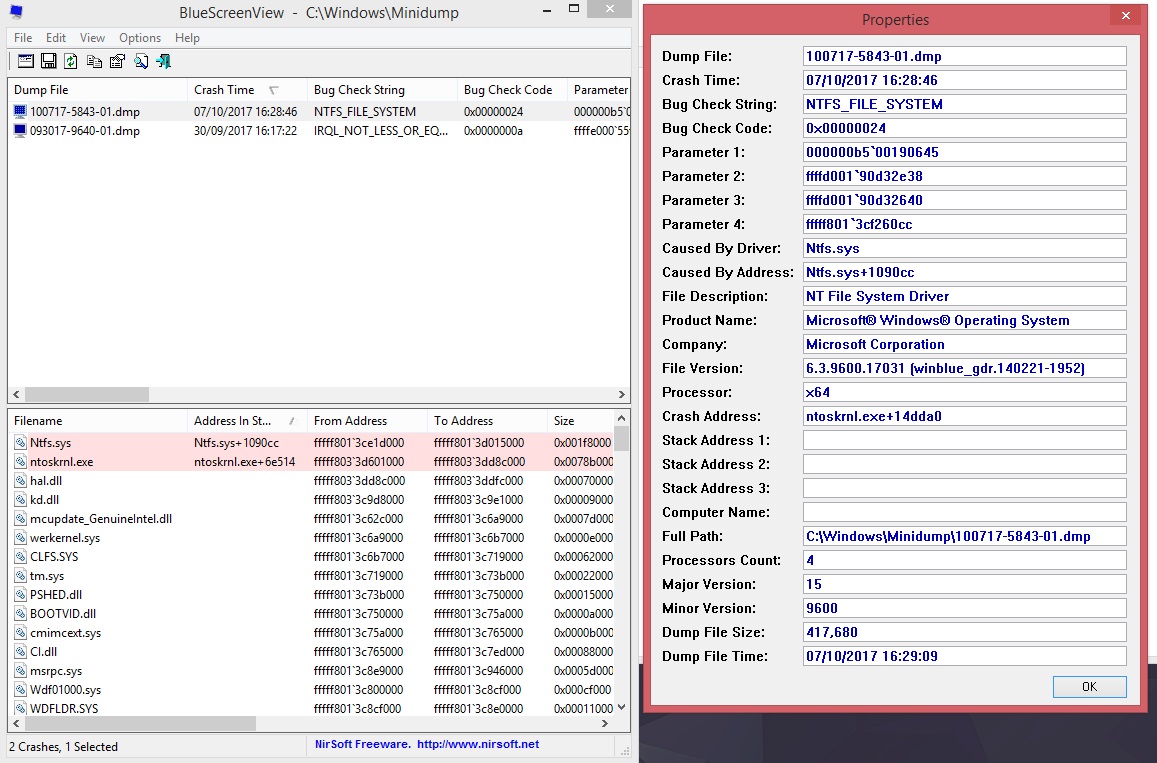This screenshot has height=763, width=1157.
Task: Sort drivers by Address In Stack column
Action: tap(247, 421)
